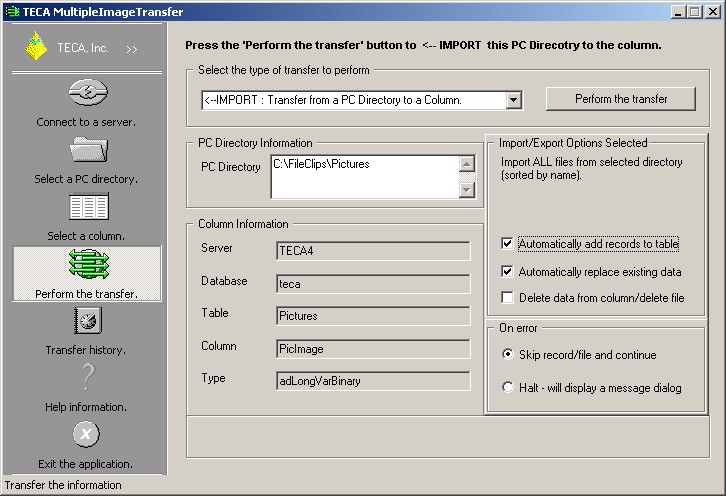Click the 'Transfer the information' status bar text

click(63, 485)
